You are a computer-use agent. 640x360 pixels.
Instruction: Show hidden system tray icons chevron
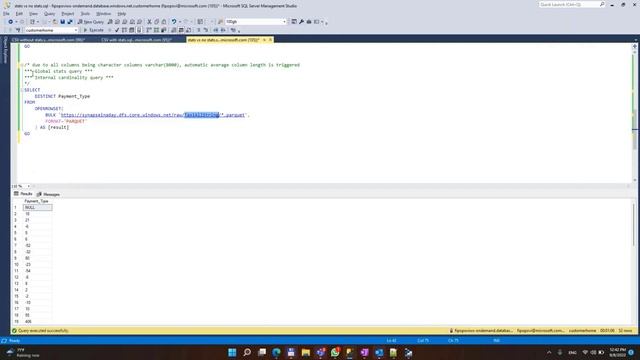coord(549,352)
